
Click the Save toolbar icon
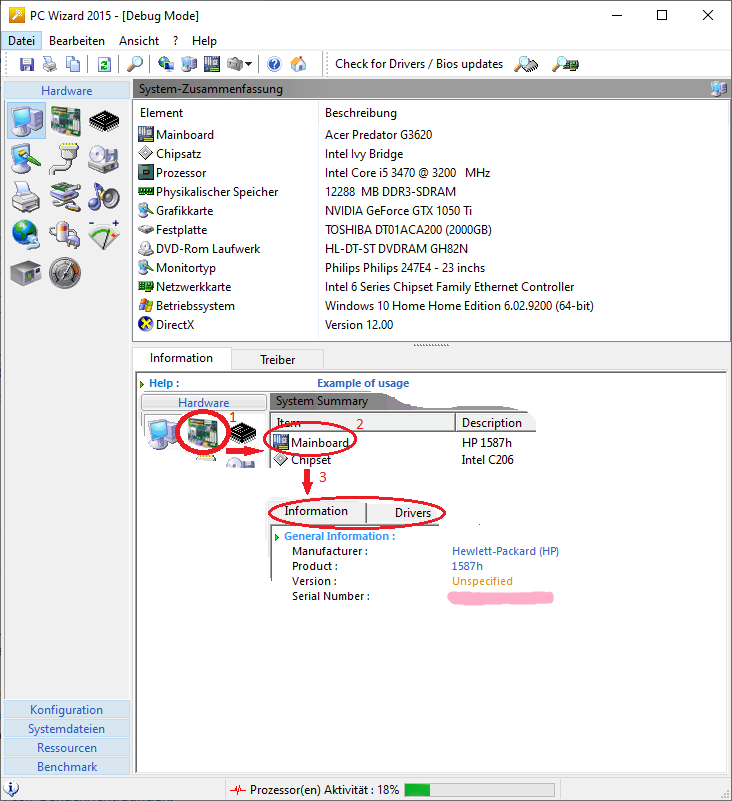tap(27, 64)
